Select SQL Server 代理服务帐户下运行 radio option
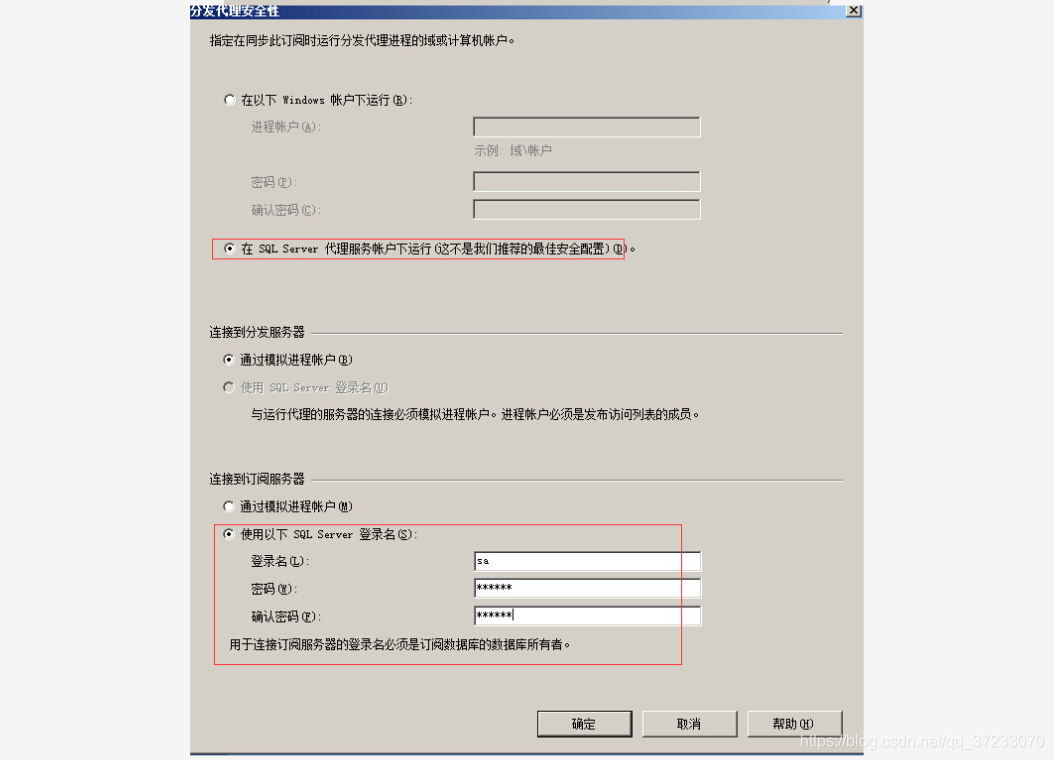 coord(229,249)
